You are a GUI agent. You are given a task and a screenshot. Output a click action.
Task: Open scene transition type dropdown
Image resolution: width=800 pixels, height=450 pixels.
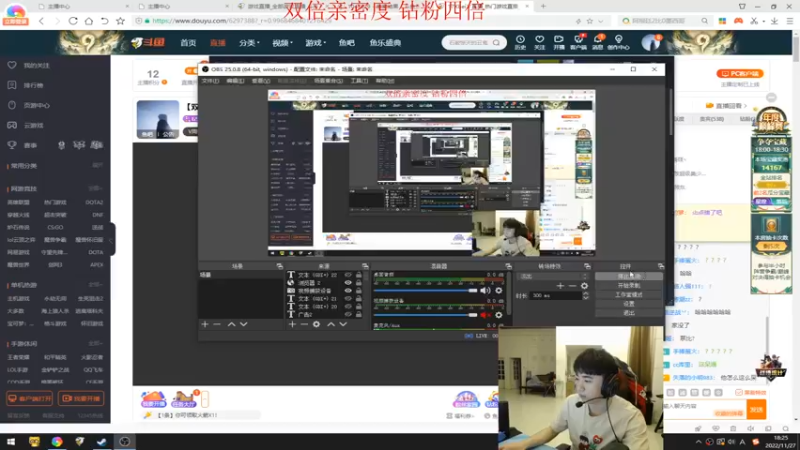click(x=553, y=276)
